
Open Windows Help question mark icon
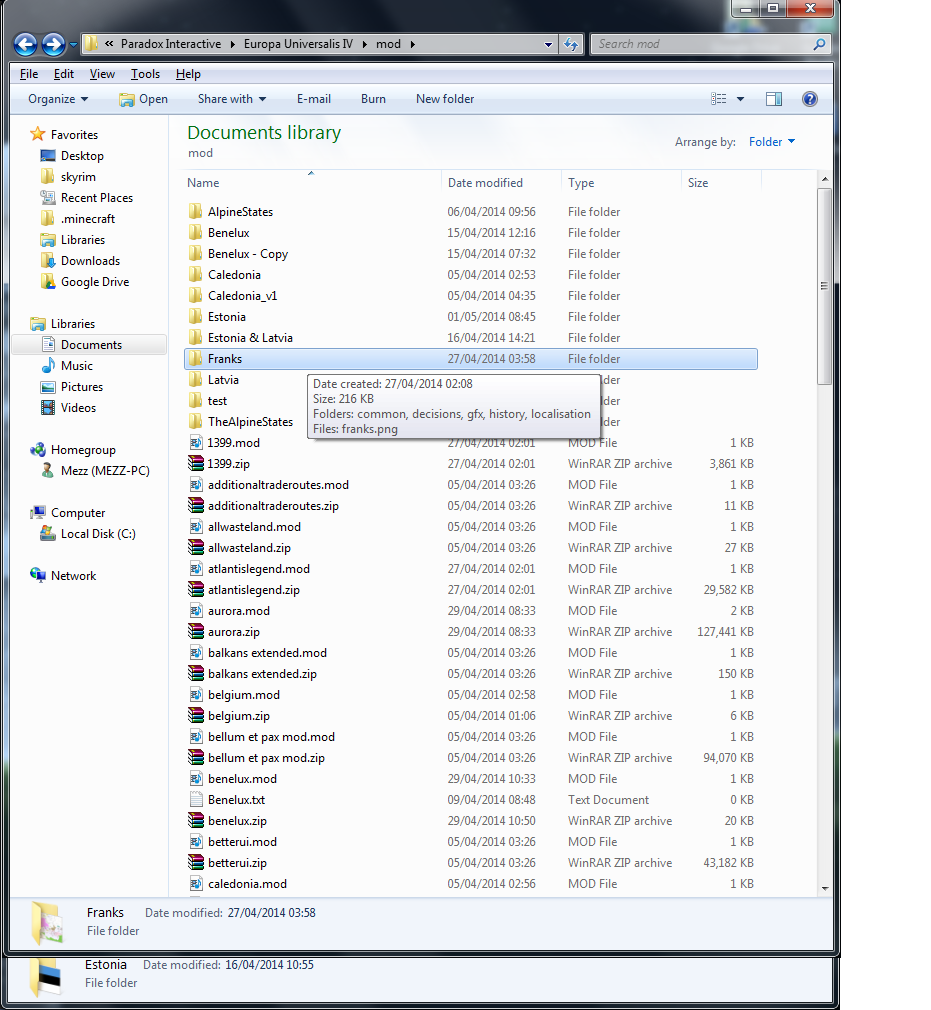810,99
